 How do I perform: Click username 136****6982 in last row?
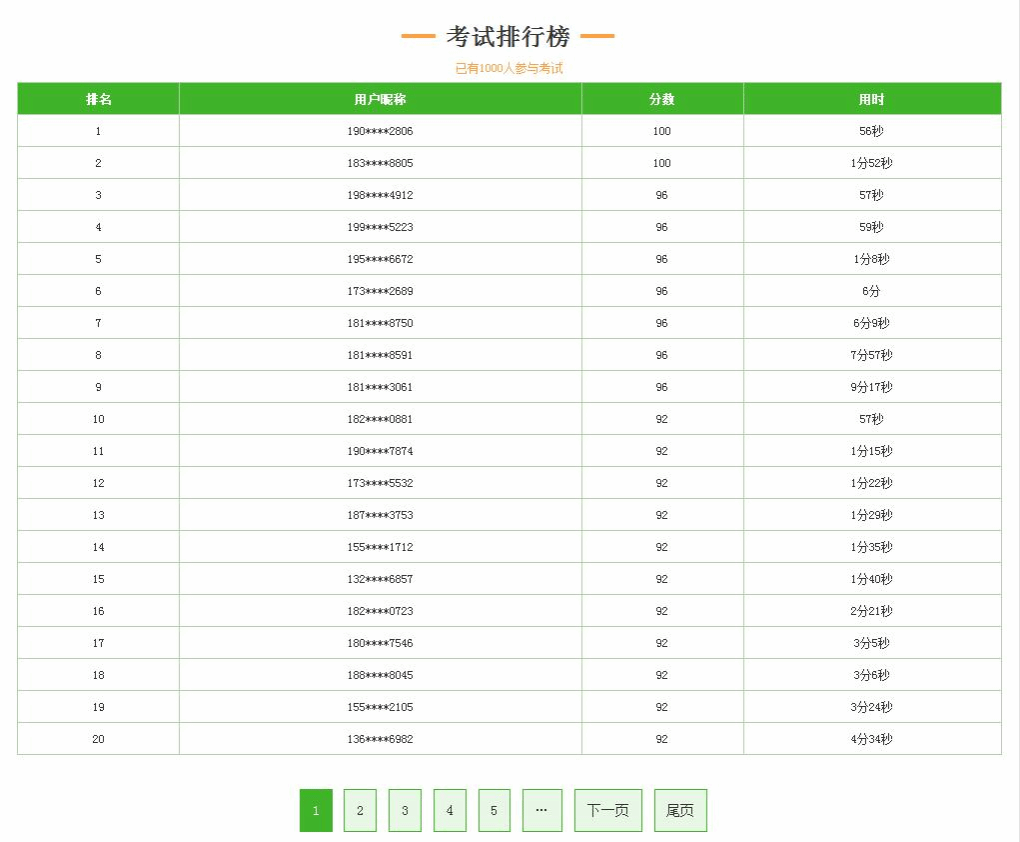(380, 739)
